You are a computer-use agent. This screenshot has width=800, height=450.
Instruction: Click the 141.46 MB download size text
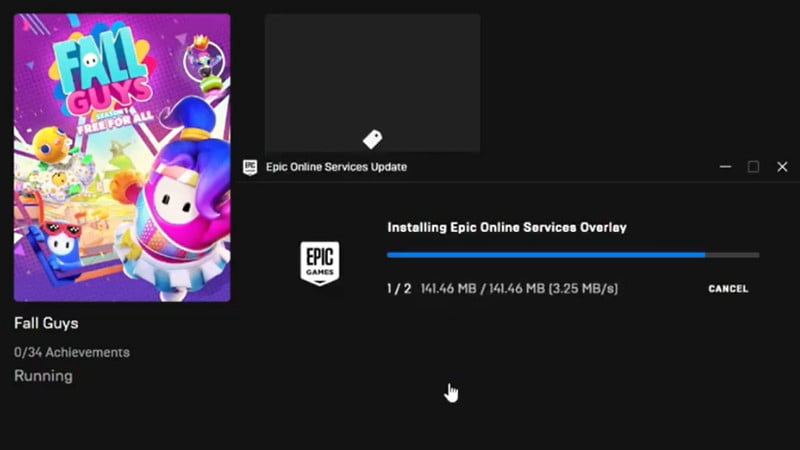[519, 289]
